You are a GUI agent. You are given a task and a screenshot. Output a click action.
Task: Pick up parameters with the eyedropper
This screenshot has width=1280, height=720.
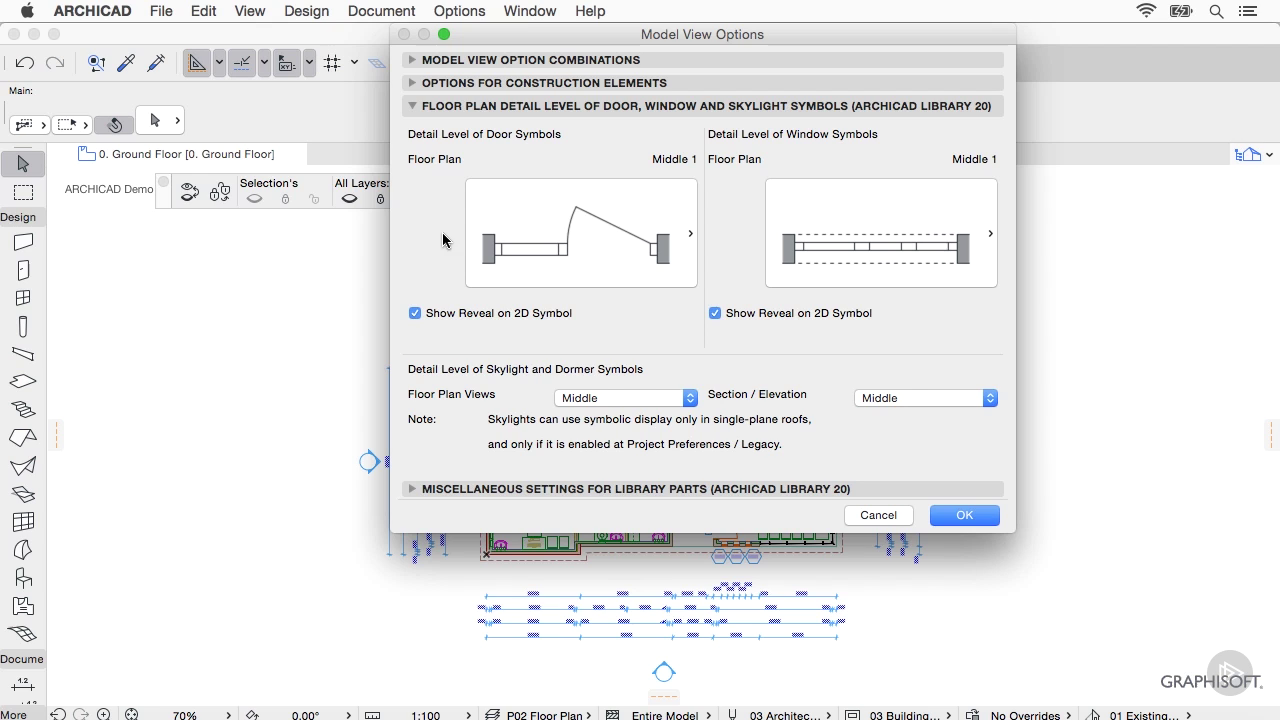coord(126,63)
